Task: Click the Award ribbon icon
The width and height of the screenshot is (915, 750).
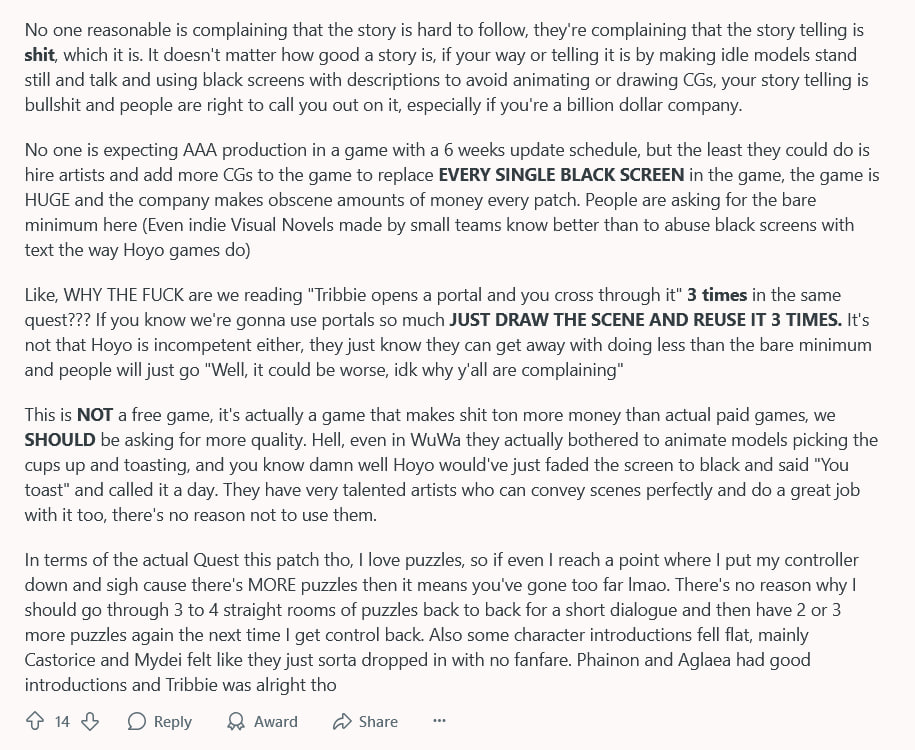Action: point(236,721)
